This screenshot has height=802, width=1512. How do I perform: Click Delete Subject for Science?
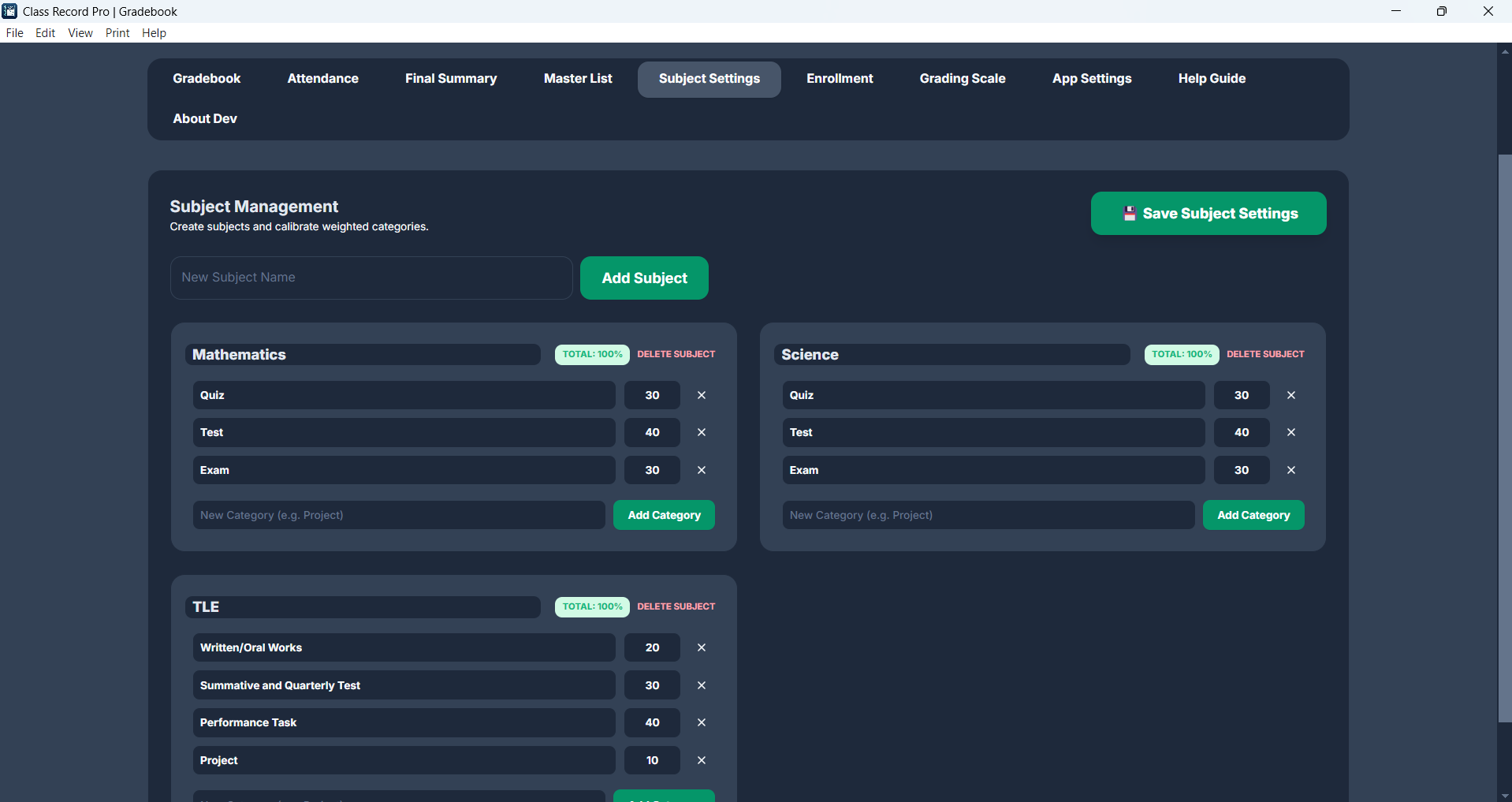coord(1265,354)
